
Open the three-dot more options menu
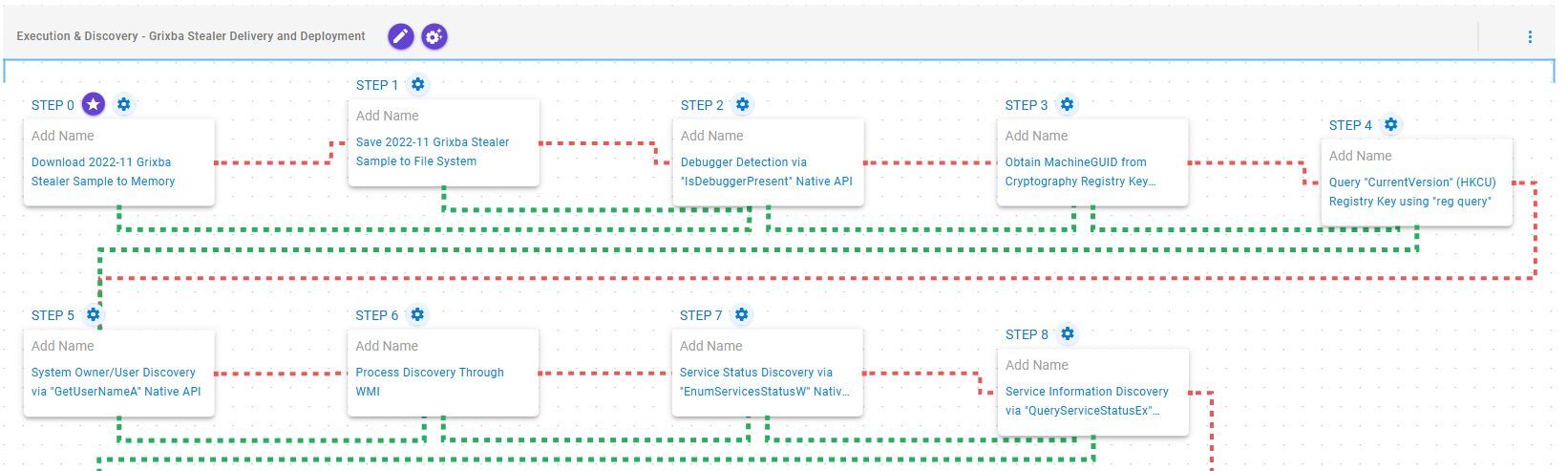click(x=1530, y=36)
